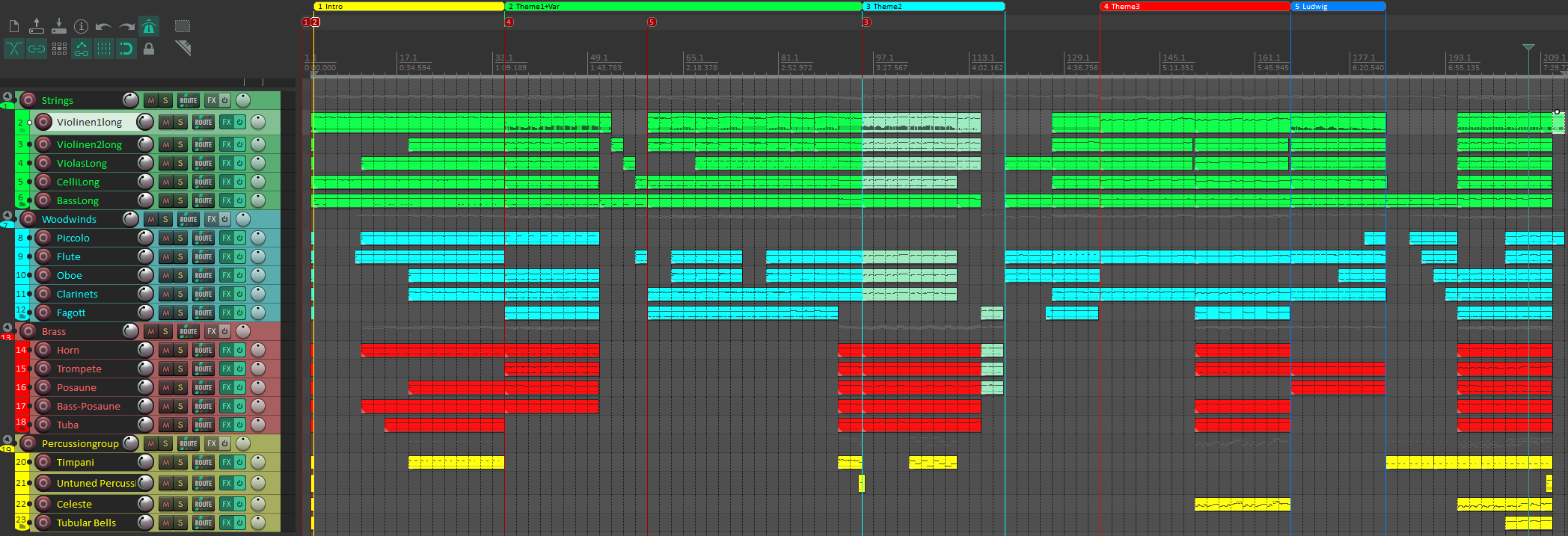This screenshot has height=536, width=1568.
Task: Click the New Project file icon
Action: coord(14,27)
